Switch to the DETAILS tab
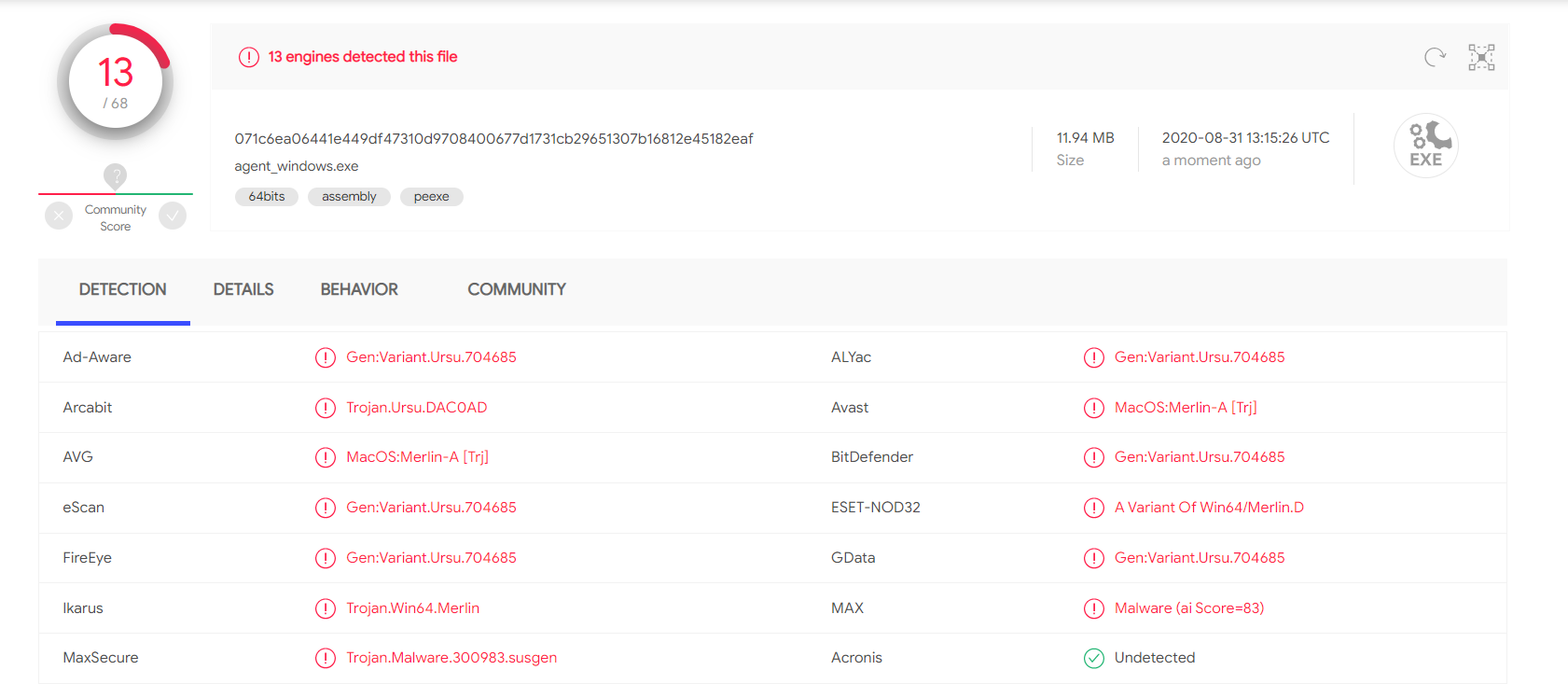 243,289
